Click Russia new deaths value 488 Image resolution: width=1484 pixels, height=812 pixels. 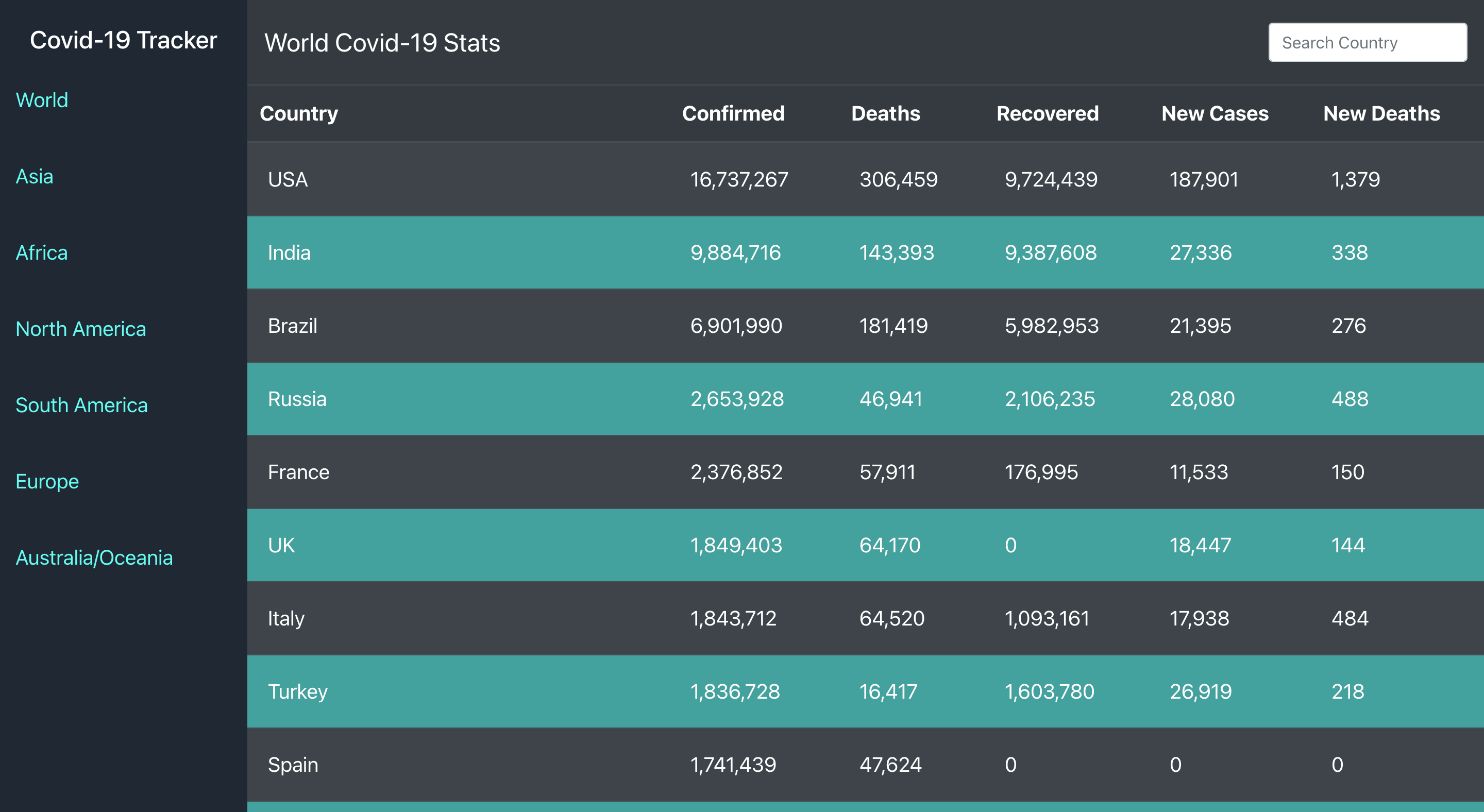pos(1350,399)
